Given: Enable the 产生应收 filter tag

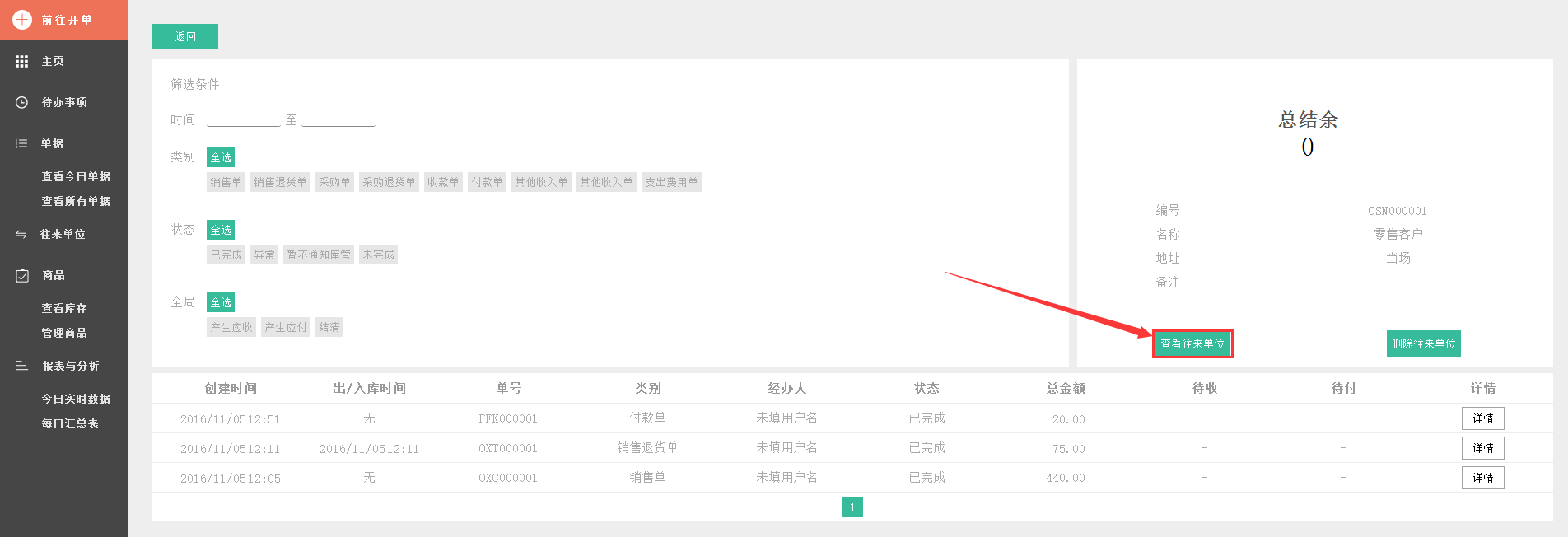Looking at the screenshot, I should click(x=231, y=327).
